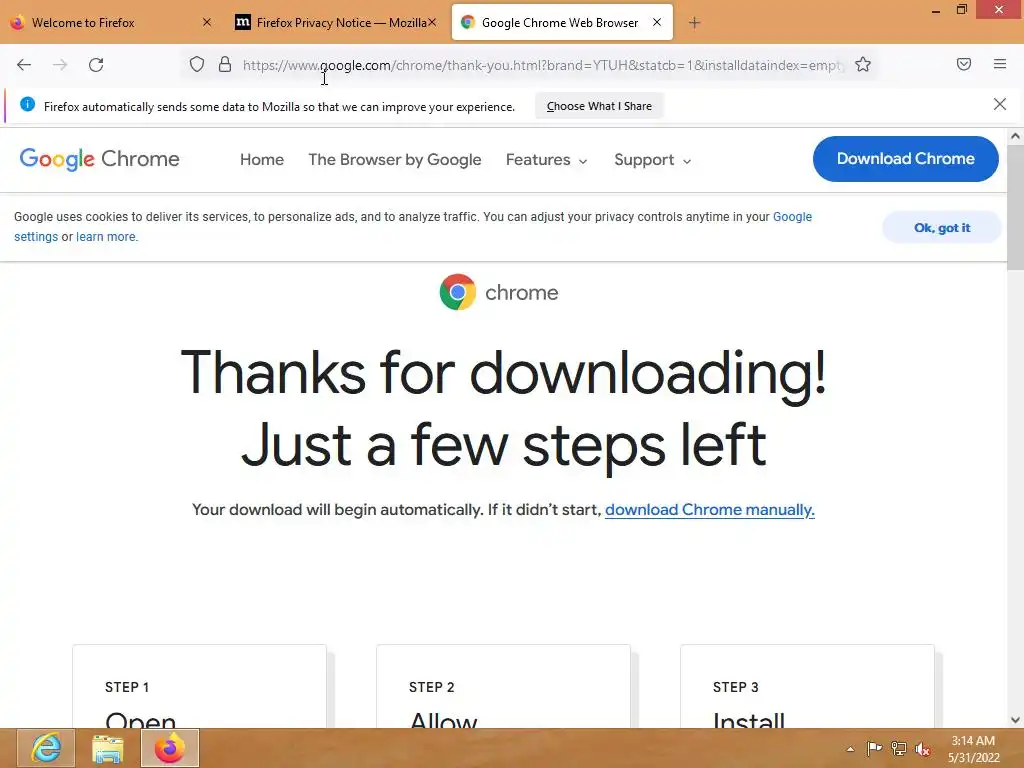Open a new tab with the plus icon
Screen dimensions: 1024x768
click(694, 23)
